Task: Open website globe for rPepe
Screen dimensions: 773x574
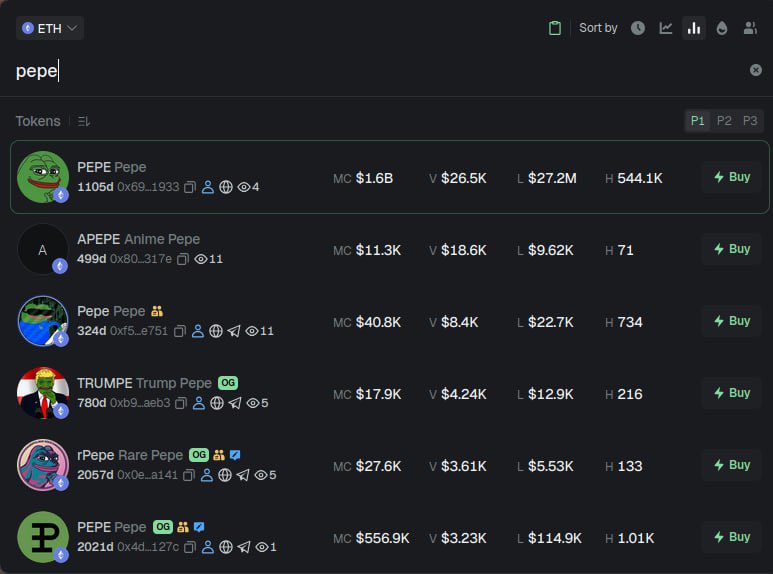Action: (225, 475)
